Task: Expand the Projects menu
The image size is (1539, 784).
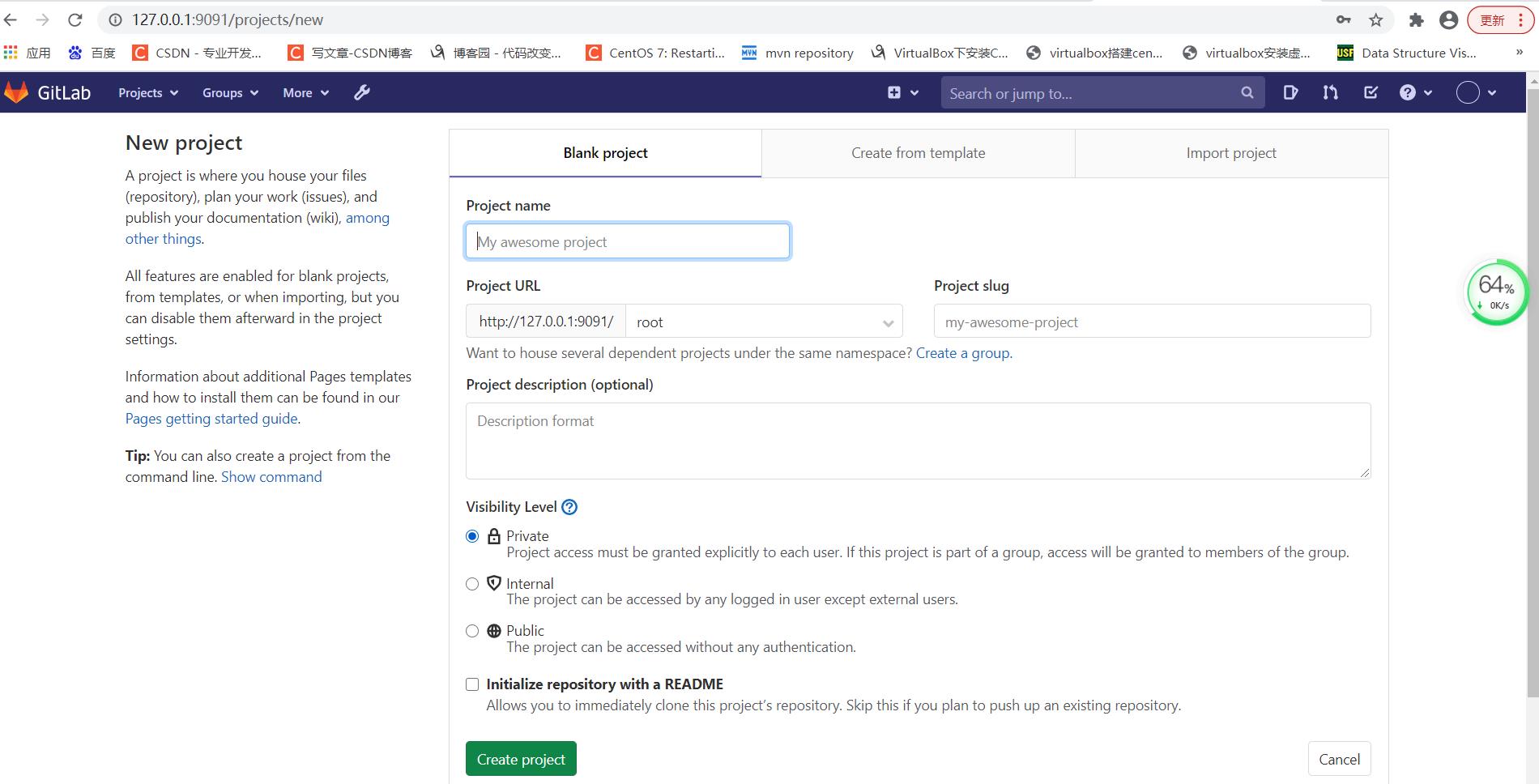Action: pos(148,92)
